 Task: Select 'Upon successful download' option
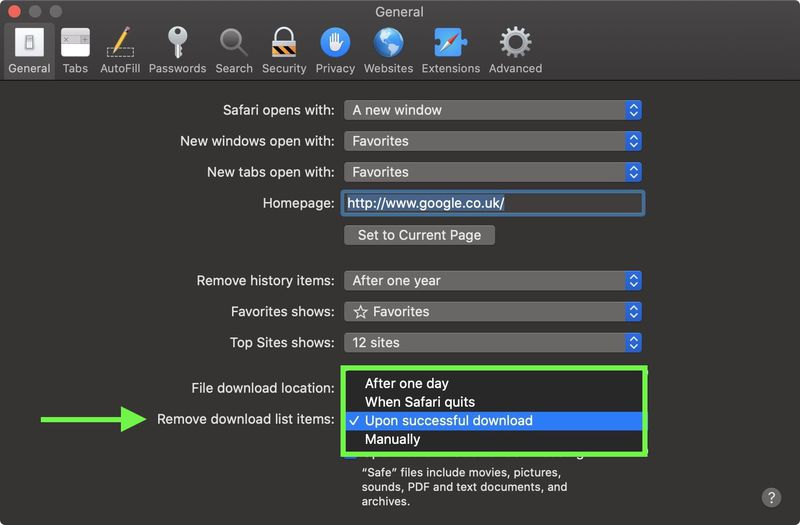(493, 421)
